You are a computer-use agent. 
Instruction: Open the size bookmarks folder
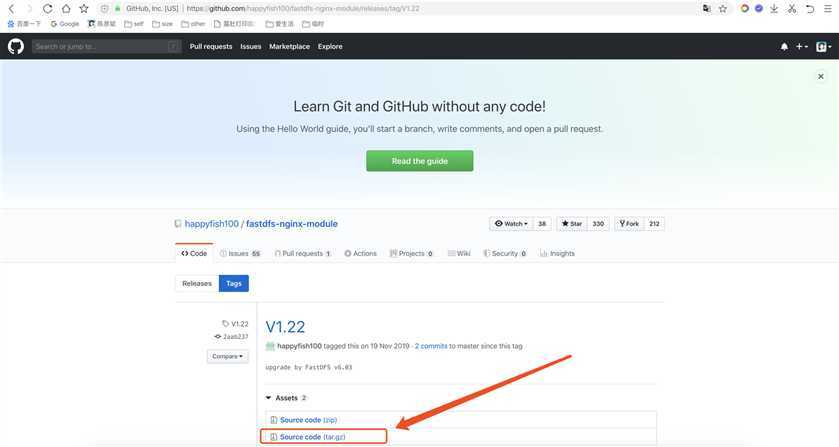tap(163, 24)
